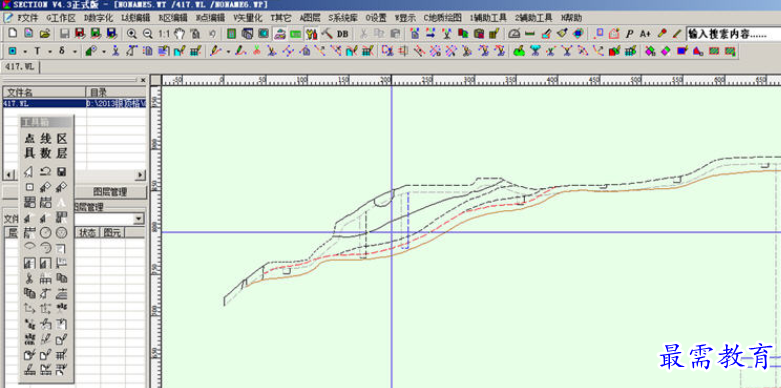Click the hammer tool icon
The height and width of the screenshot is (388, 781).
327,34
